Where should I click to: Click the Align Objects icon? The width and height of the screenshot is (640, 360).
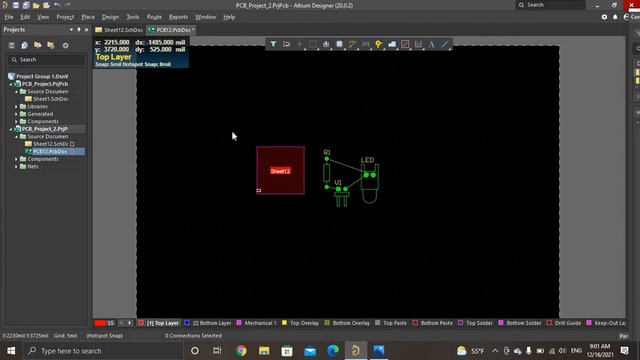[x=326, y=44]
